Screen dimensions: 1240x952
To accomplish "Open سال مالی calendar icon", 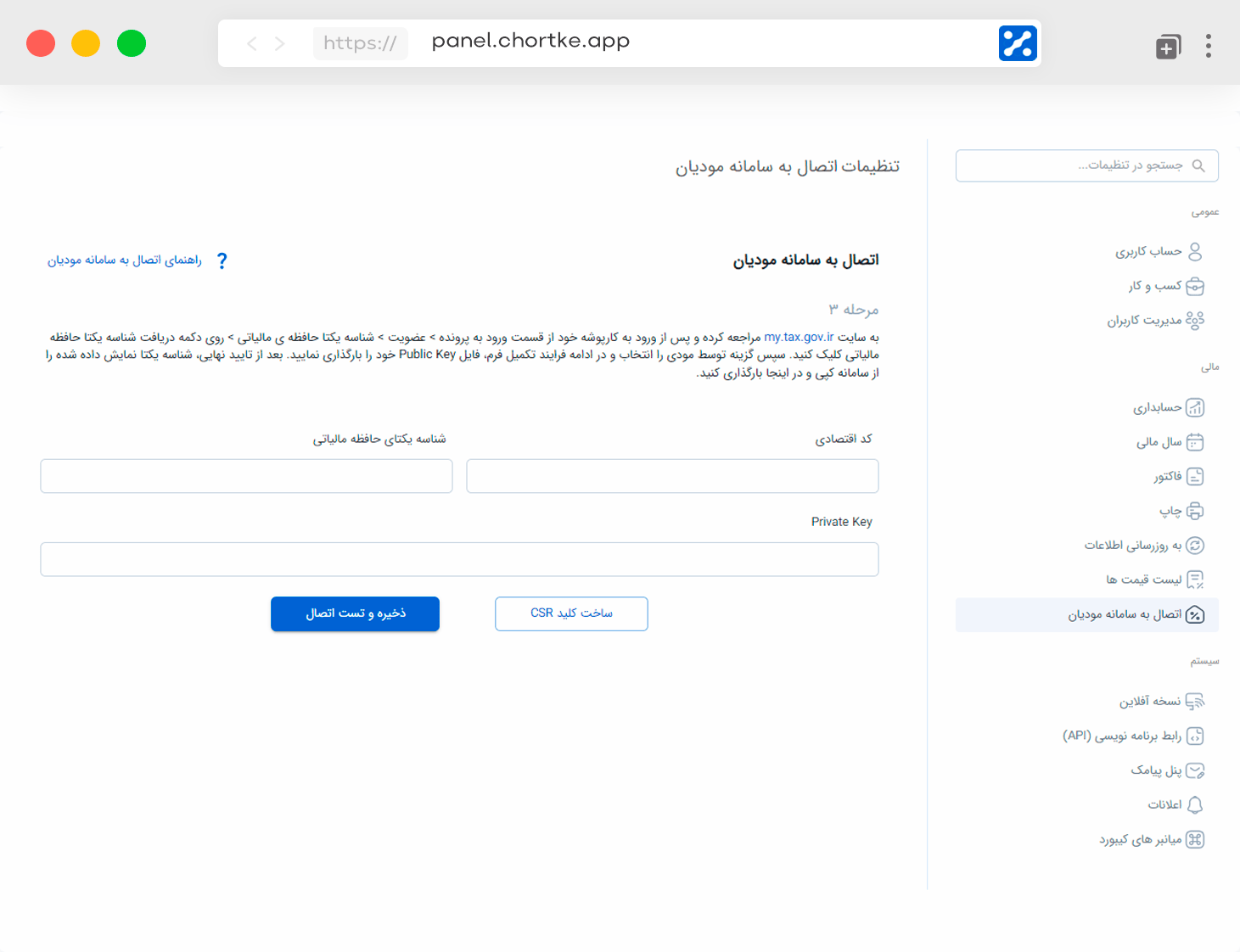I will [x=1195, y=442].
